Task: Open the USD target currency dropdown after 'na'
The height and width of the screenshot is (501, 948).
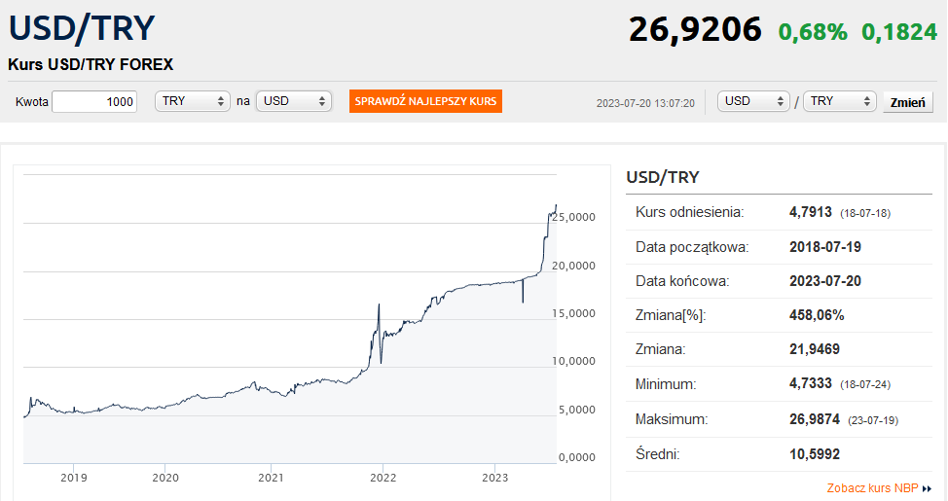Action: coord(293,102)
